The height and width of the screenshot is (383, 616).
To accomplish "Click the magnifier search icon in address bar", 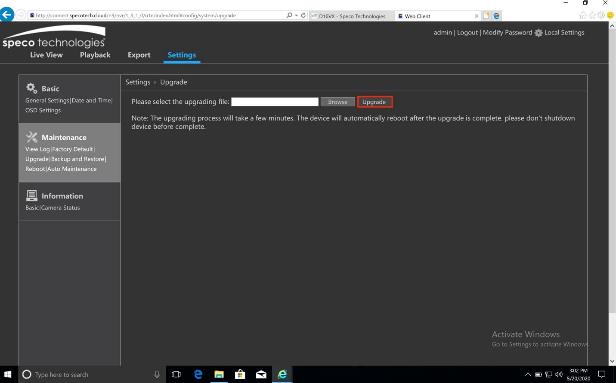I will [290, 15].
